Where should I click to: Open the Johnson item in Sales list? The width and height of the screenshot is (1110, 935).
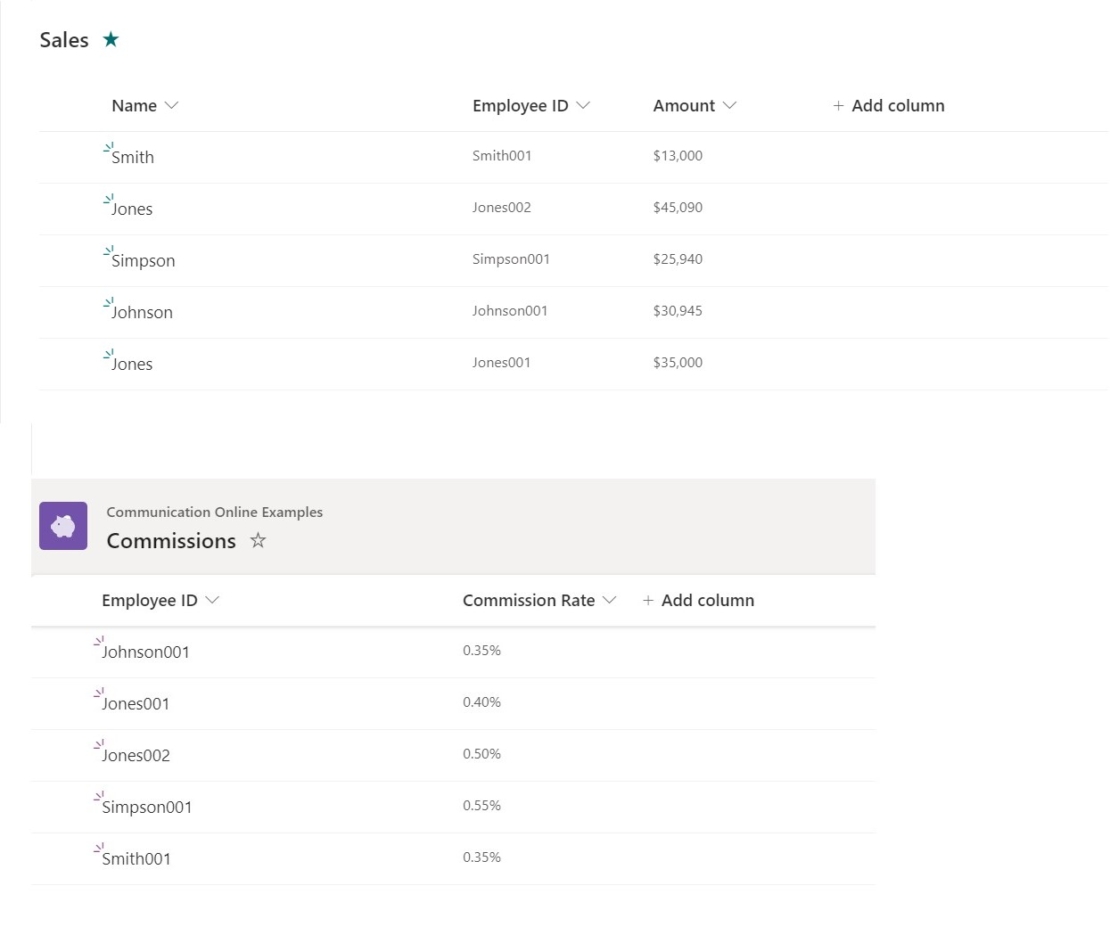[x=142, y=313]
